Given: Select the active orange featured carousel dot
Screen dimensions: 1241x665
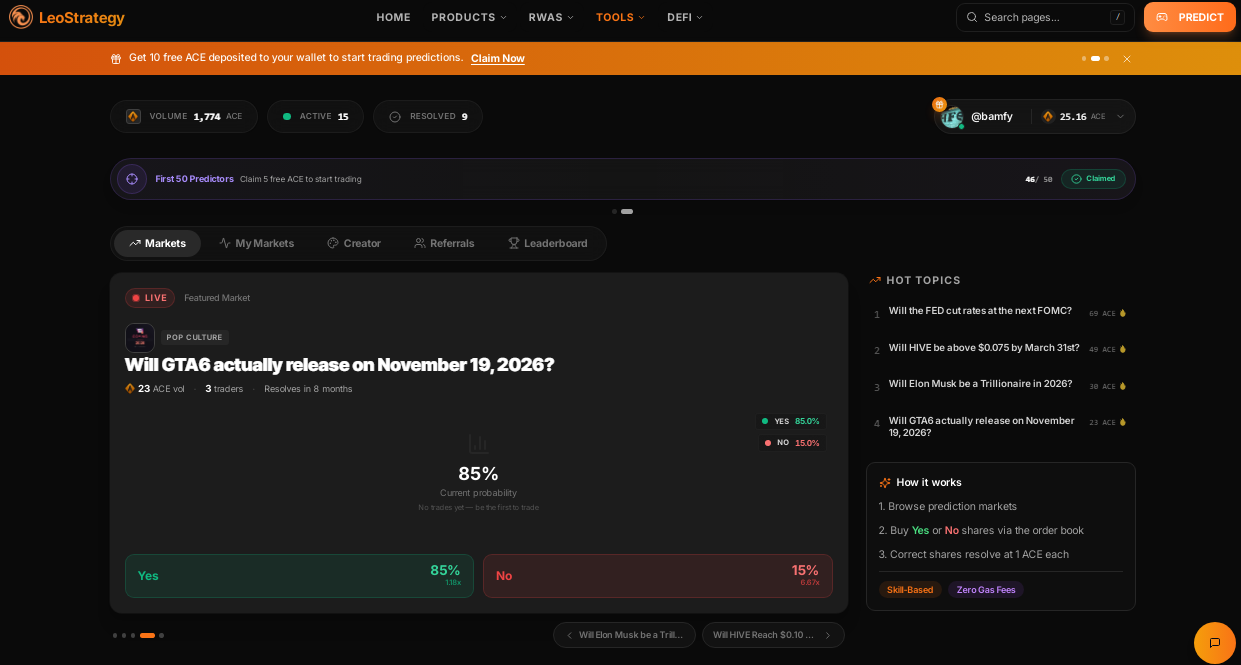Looking at the screenshot, I should pyautogui.click(x=147, y=636).
